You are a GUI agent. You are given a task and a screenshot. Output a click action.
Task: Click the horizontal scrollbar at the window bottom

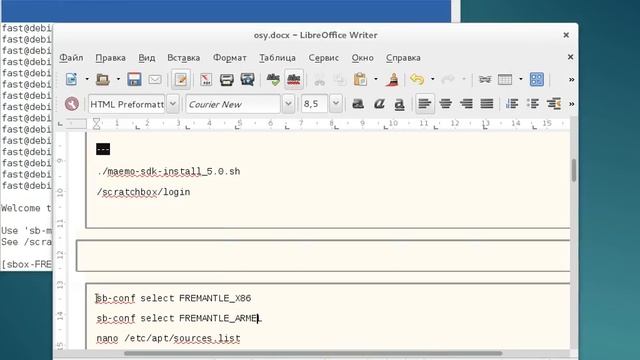coord(313,353)
